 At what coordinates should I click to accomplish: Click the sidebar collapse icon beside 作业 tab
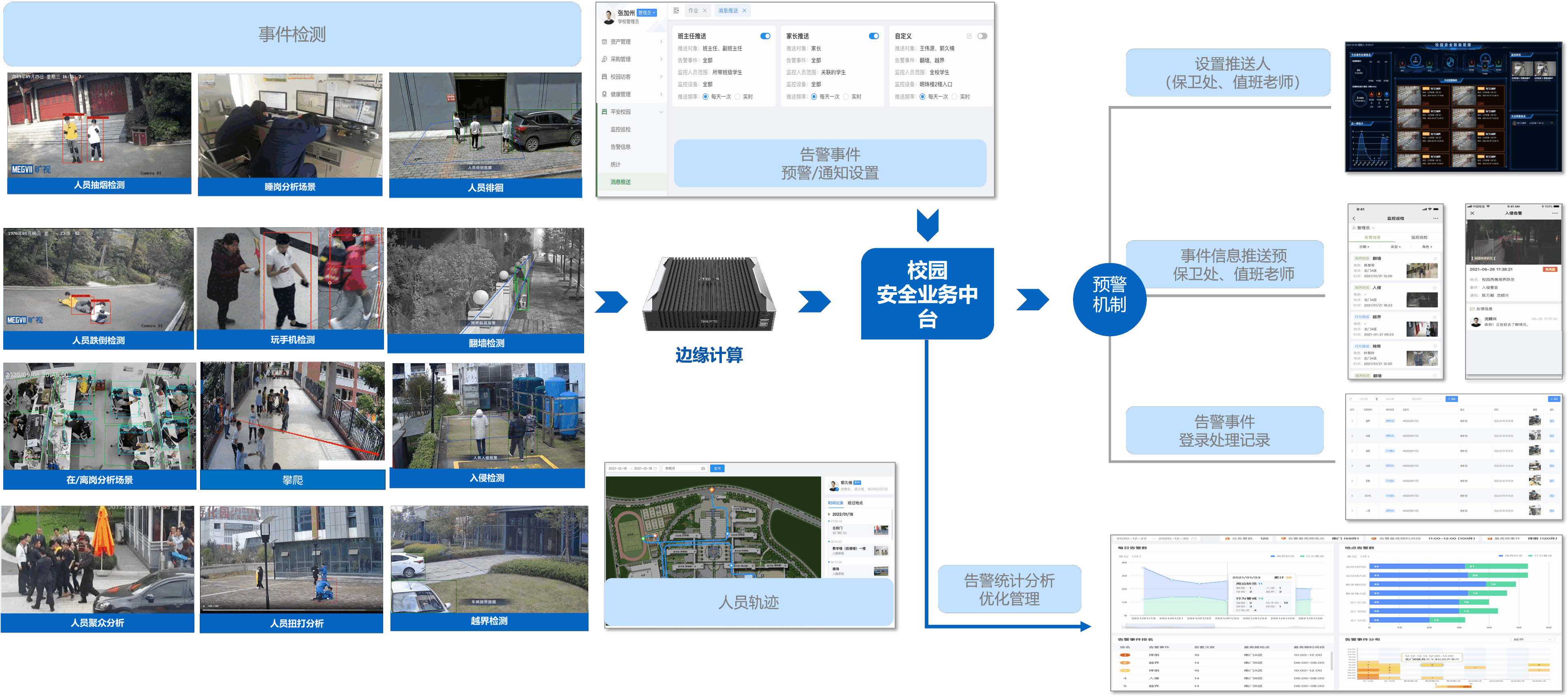676,11
